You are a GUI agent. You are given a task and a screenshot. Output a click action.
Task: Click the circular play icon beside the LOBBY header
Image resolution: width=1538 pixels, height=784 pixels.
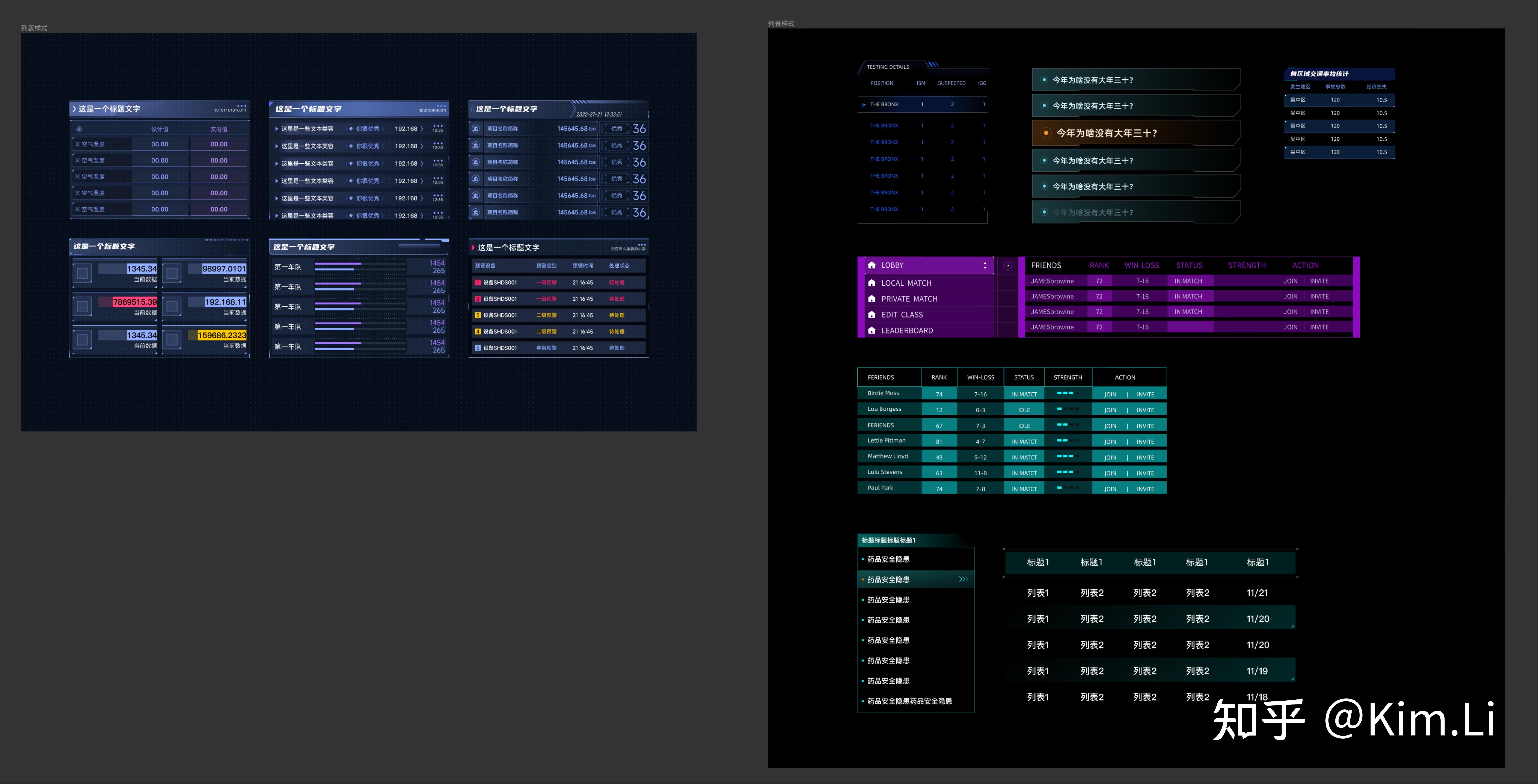pos(1008,266)
